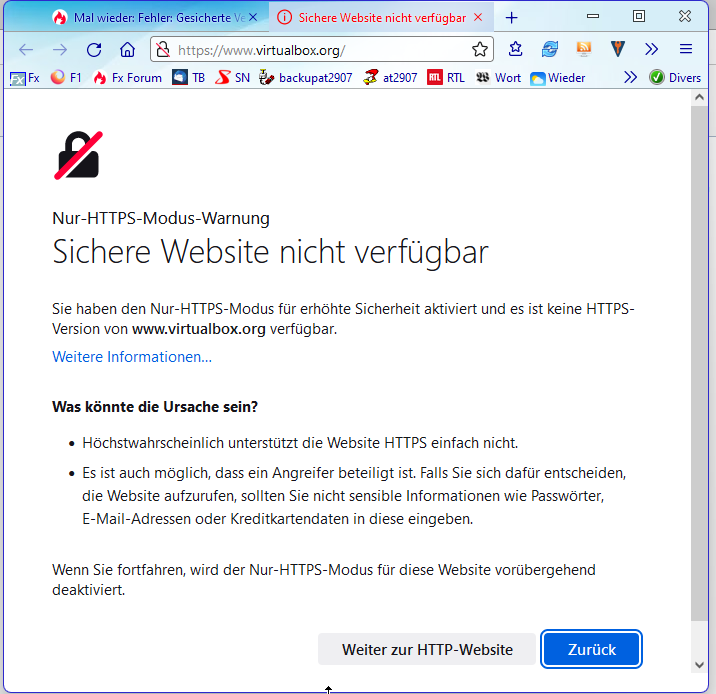Open the browser home page

point(127,49)
